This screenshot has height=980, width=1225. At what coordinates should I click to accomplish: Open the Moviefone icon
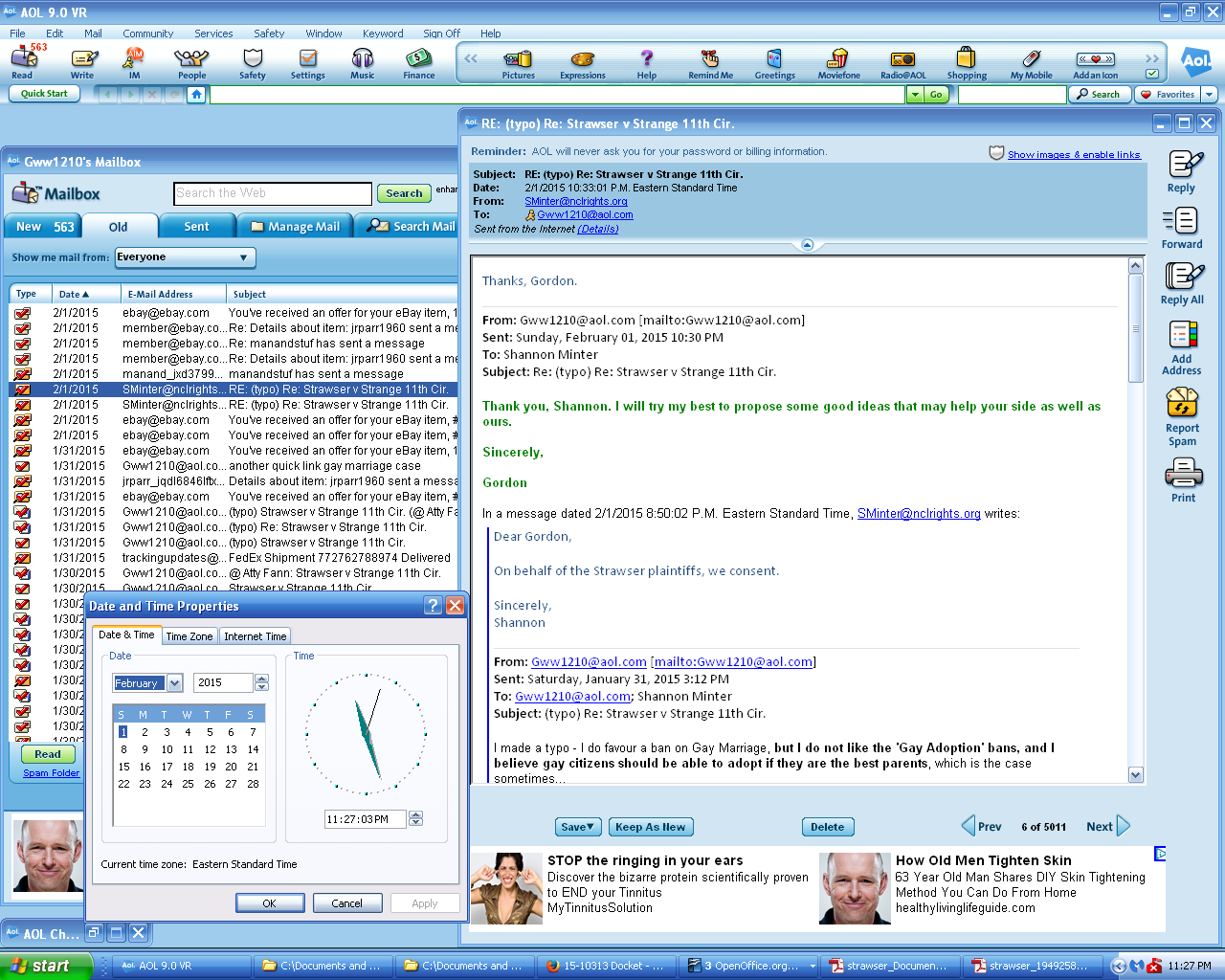[x=838, y=64]
